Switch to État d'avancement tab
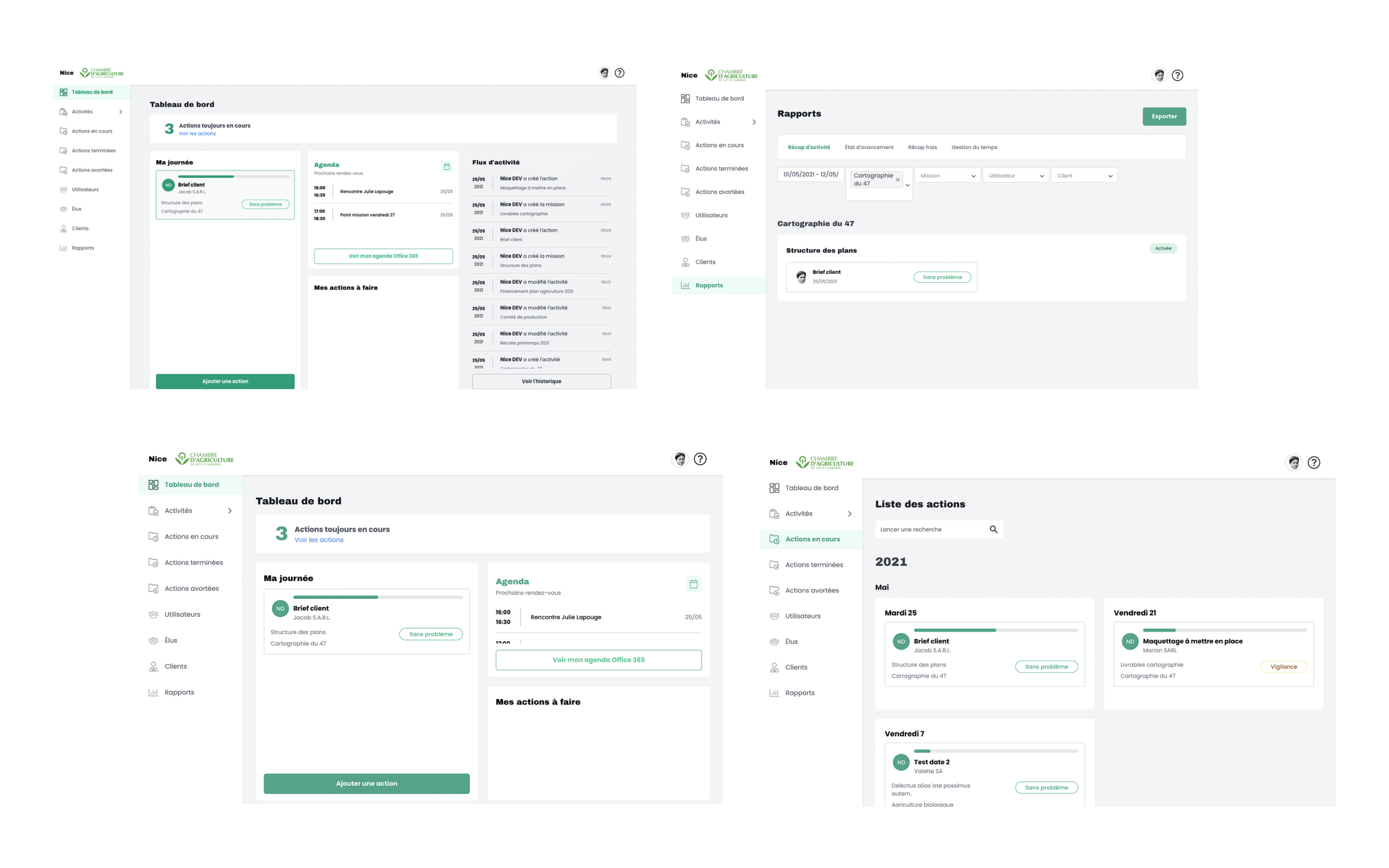Viewport: 1389px width, 868px height. point(869,148)
